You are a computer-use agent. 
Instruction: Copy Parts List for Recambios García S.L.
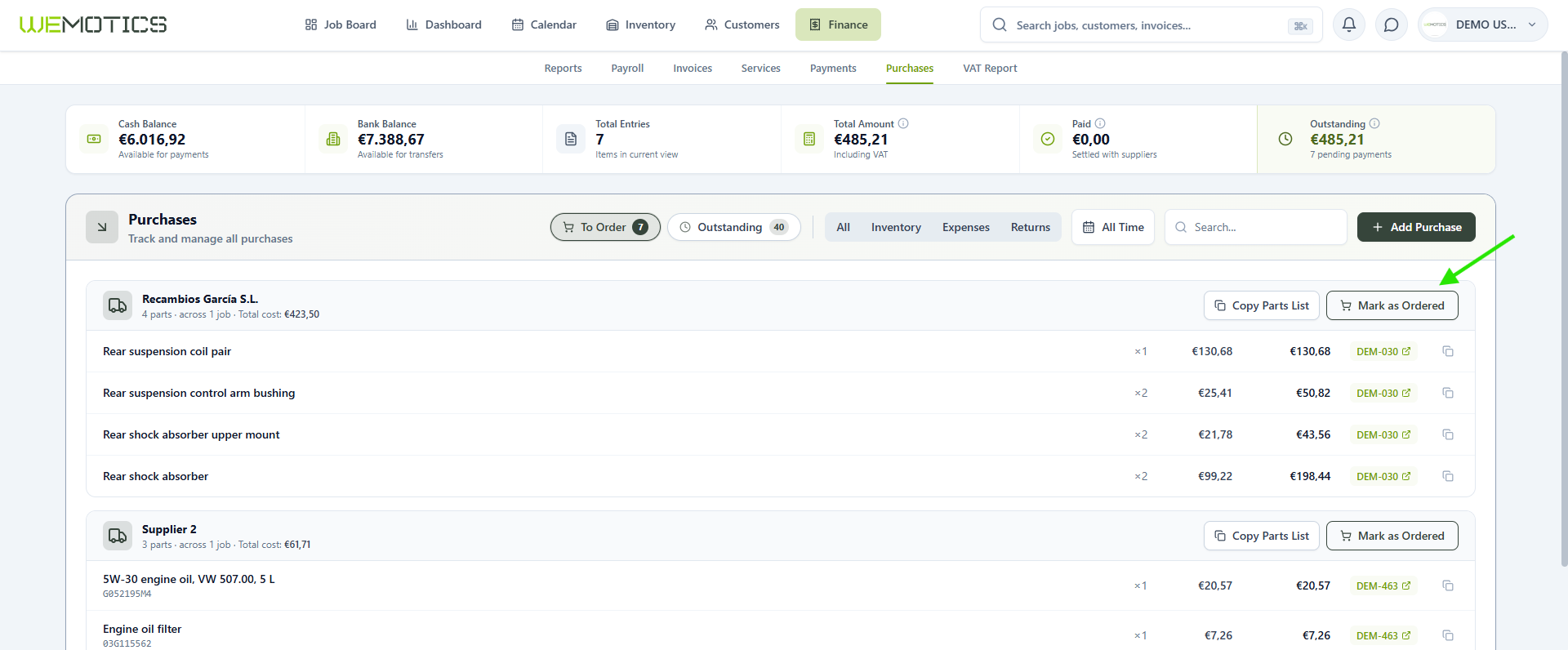click(1262, 305)
